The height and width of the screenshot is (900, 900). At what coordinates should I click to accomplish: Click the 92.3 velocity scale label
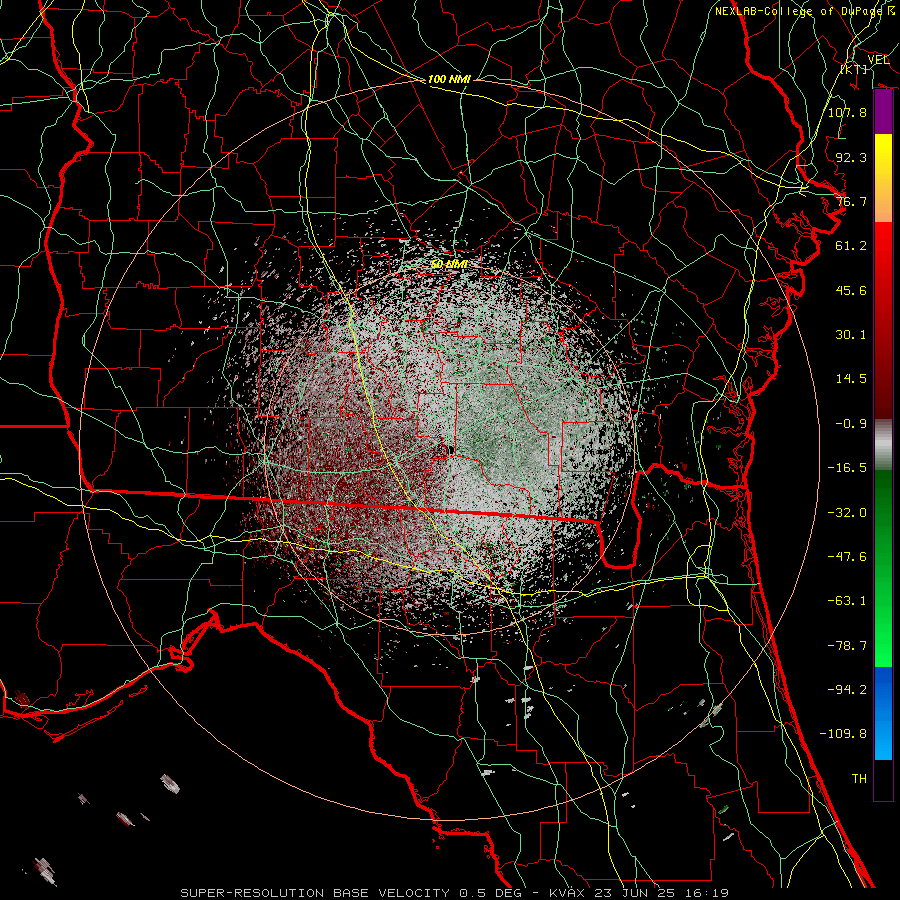[x=851, y=157]
